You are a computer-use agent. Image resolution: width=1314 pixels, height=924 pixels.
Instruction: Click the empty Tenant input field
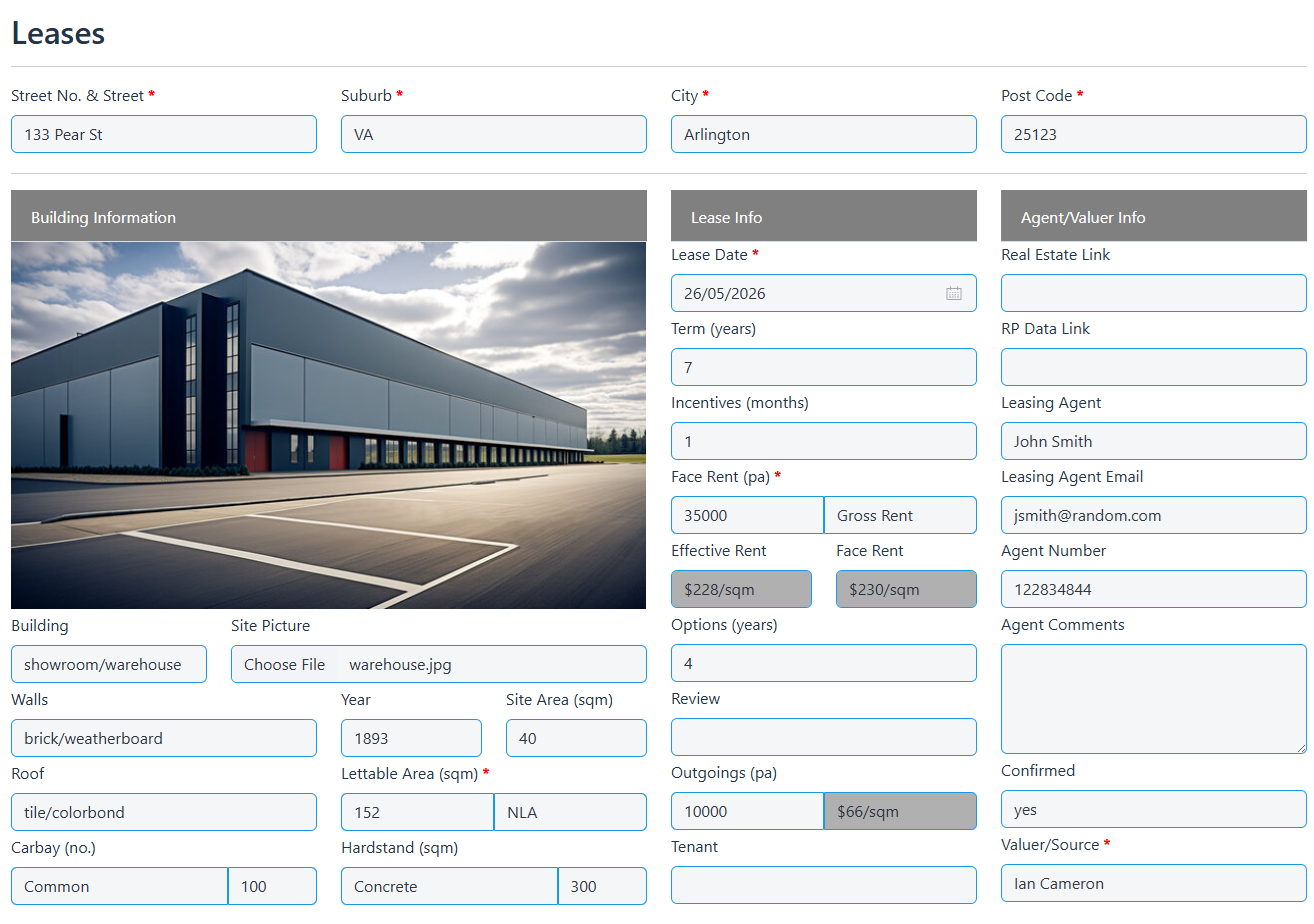click(824, 885)
